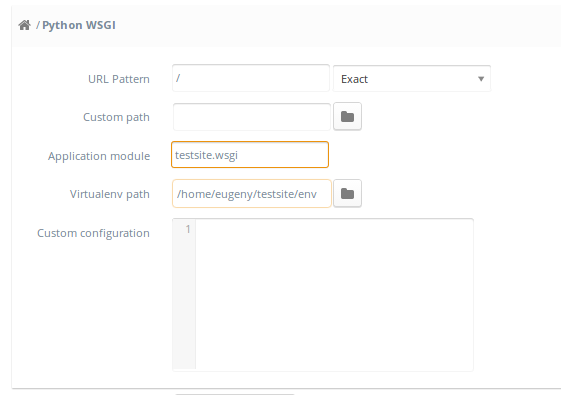
Task: Open the Exact match type dropdown
Action: pyautogui.click(x=412, y=79)
